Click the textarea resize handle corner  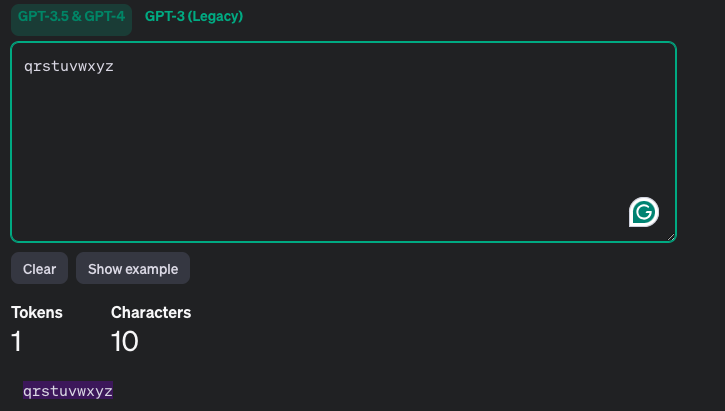pos(671,236)
